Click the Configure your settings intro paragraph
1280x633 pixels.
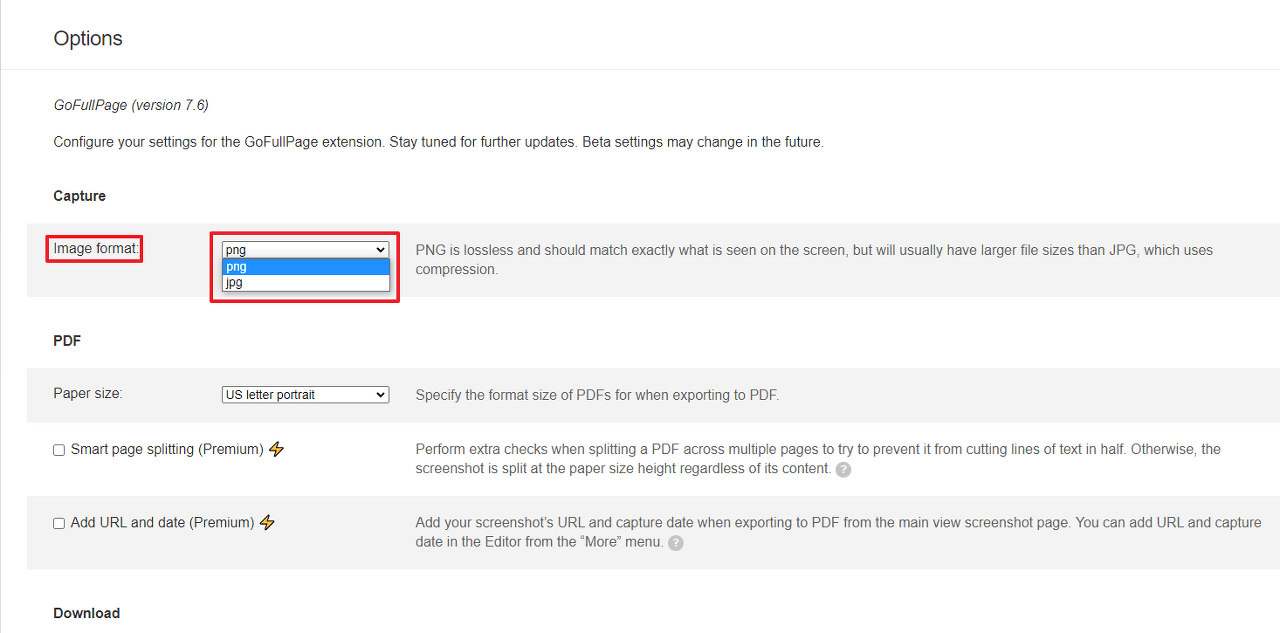point(438,142)
